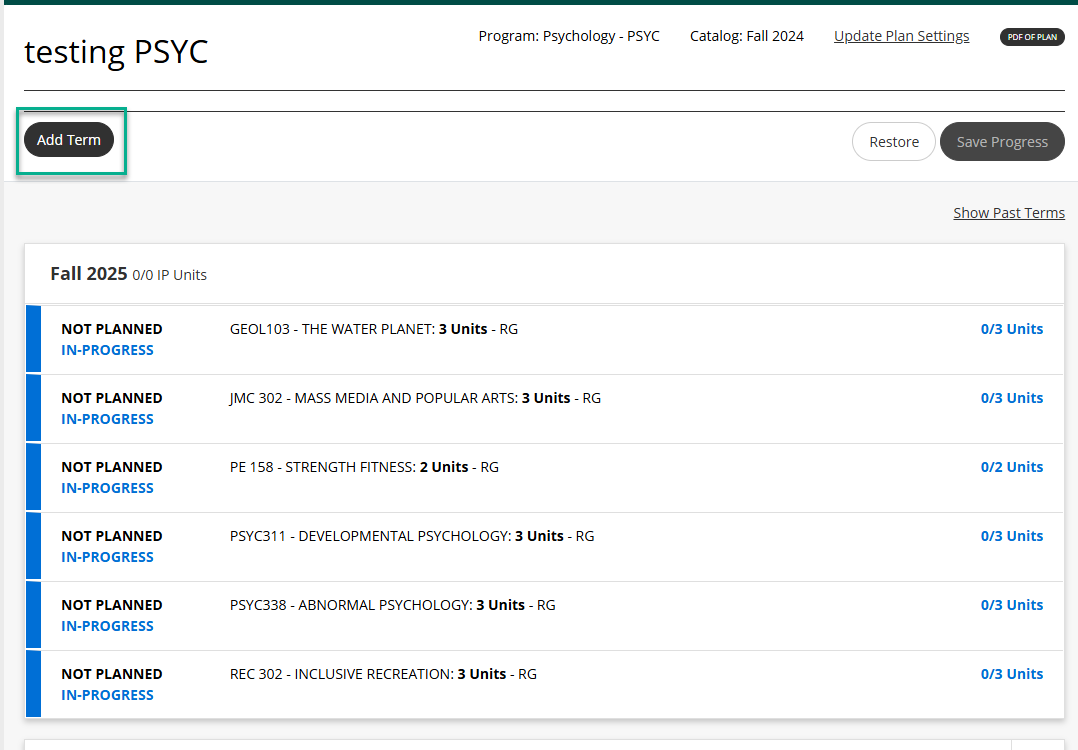Select the Fall 2025 term header

[89, 274]
